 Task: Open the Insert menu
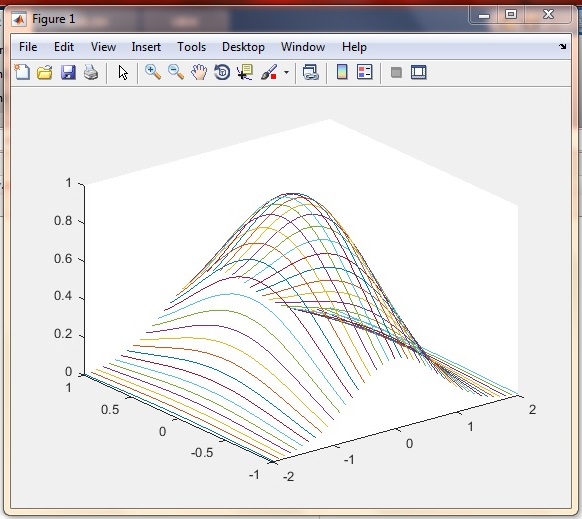146,47
